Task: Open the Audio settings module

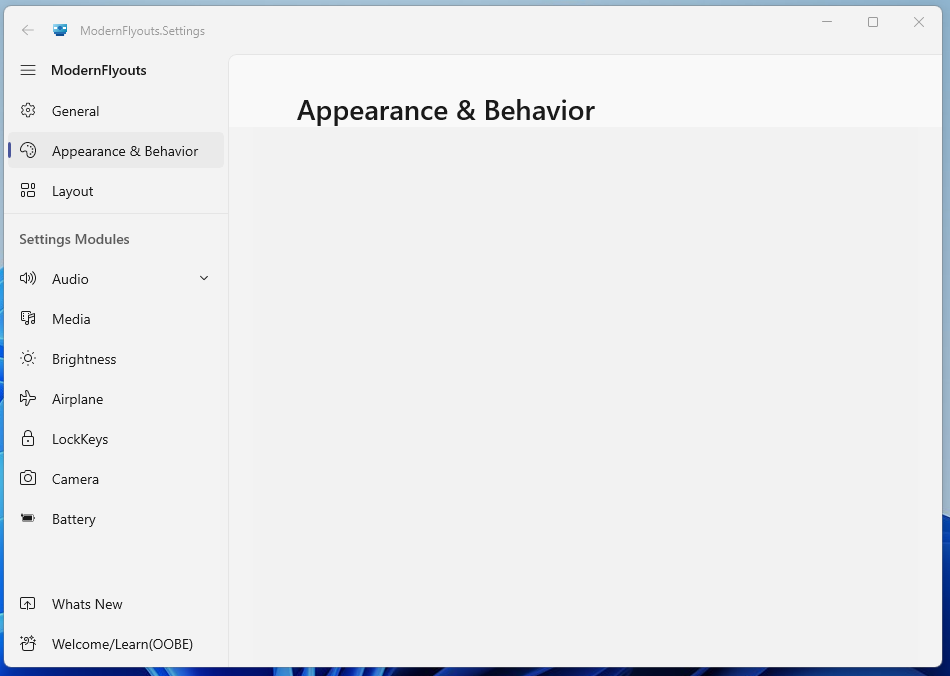Action: pos(116,279)
